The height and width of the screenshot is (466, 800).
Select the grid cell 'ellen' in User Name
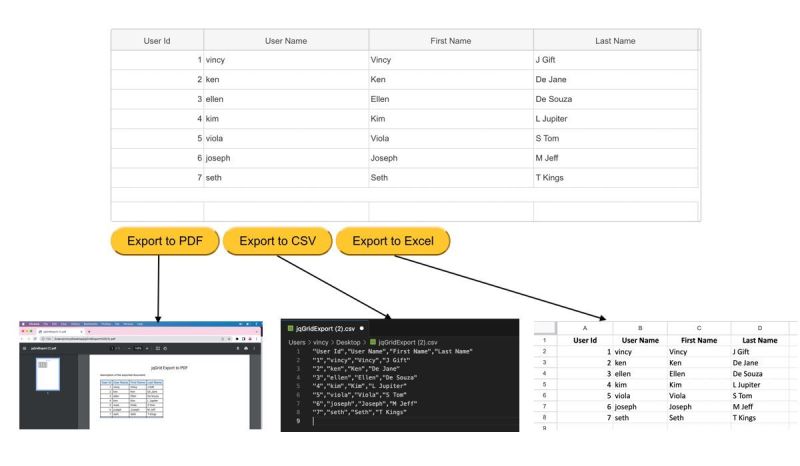point(286,99)
